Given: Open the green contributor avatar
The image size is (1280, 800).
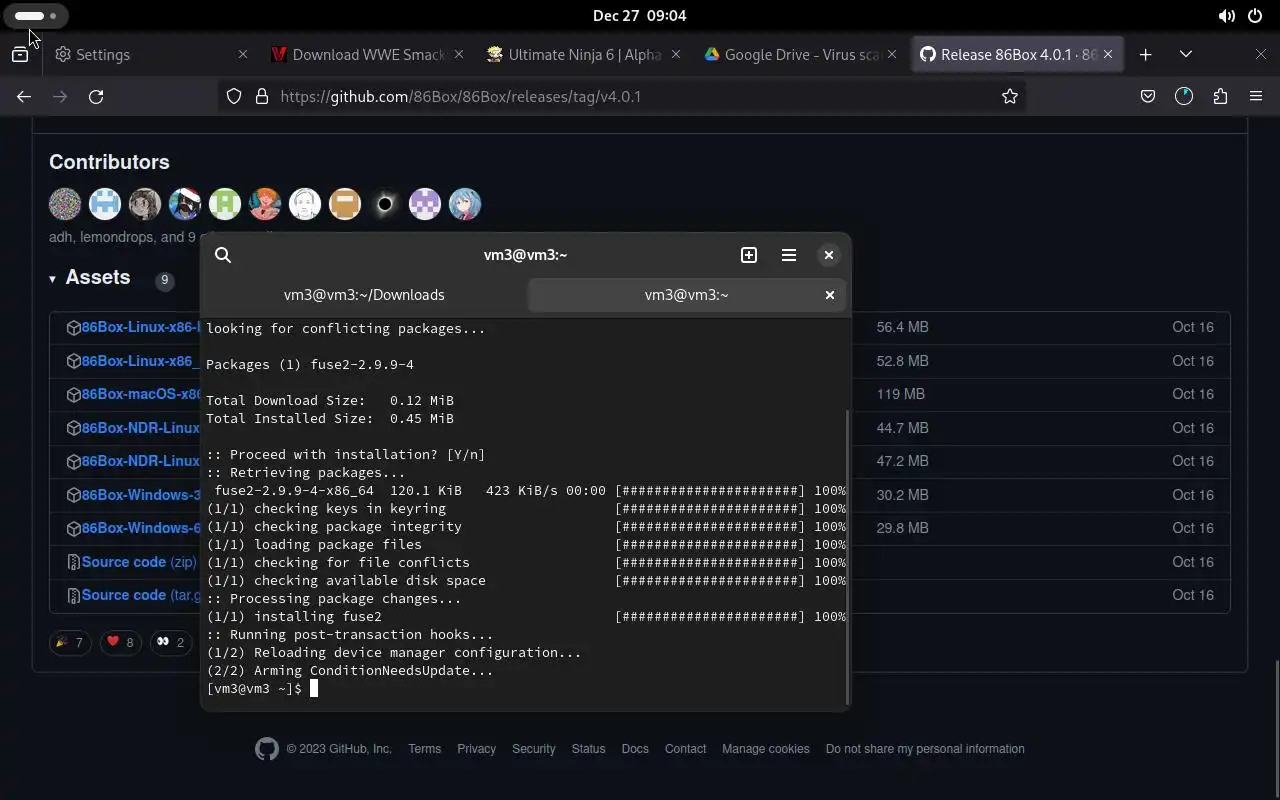Looking at the screenshot, I should pos(225,204).
